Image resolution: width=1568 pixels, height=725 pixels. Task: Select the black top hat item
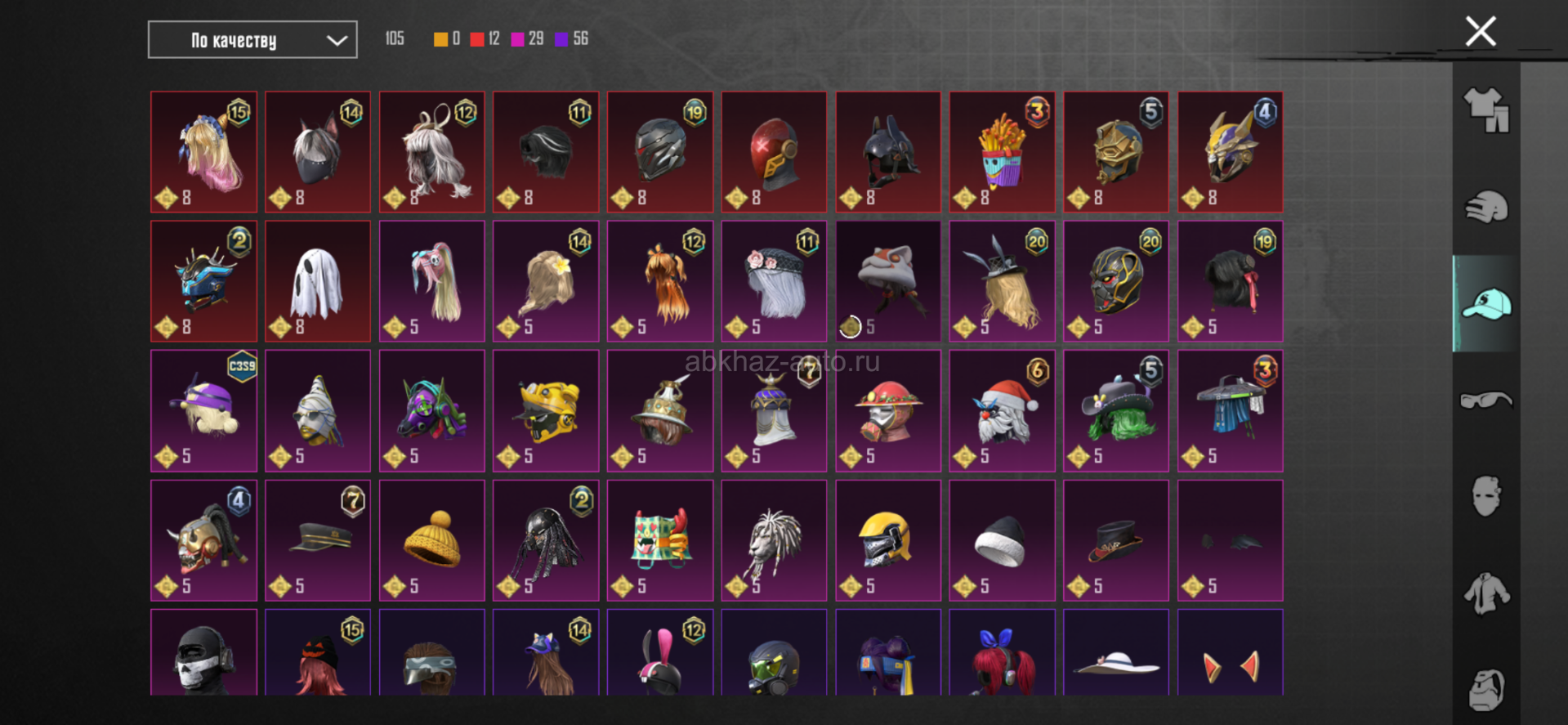tap(1116, 540)
